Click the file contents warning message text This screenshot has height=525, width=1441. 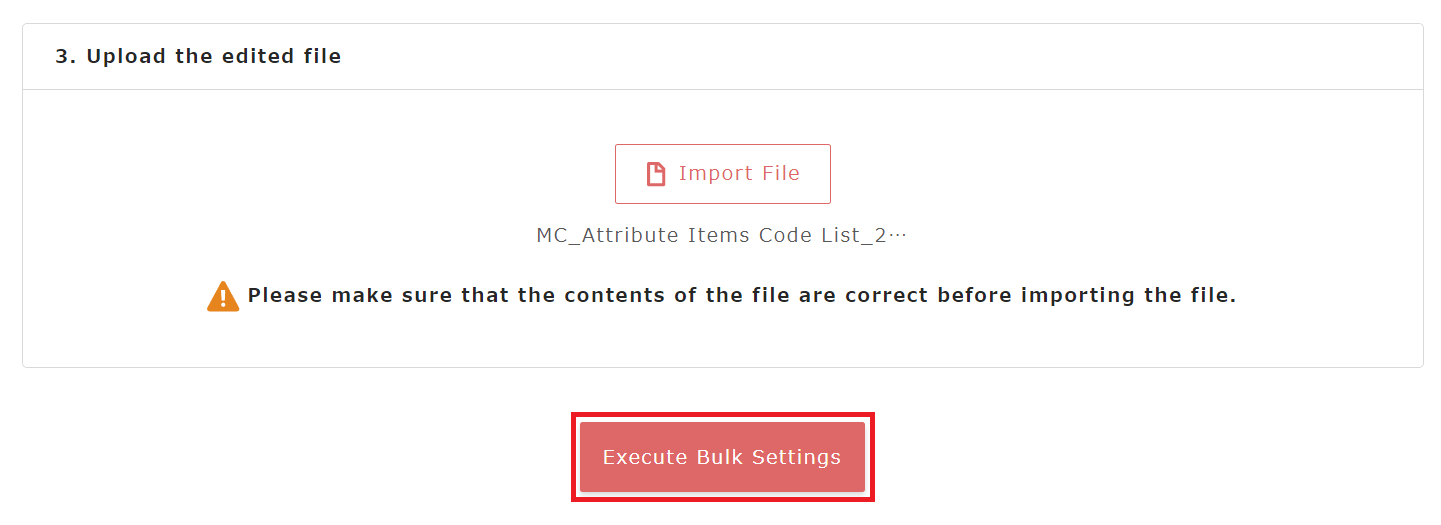741,296
